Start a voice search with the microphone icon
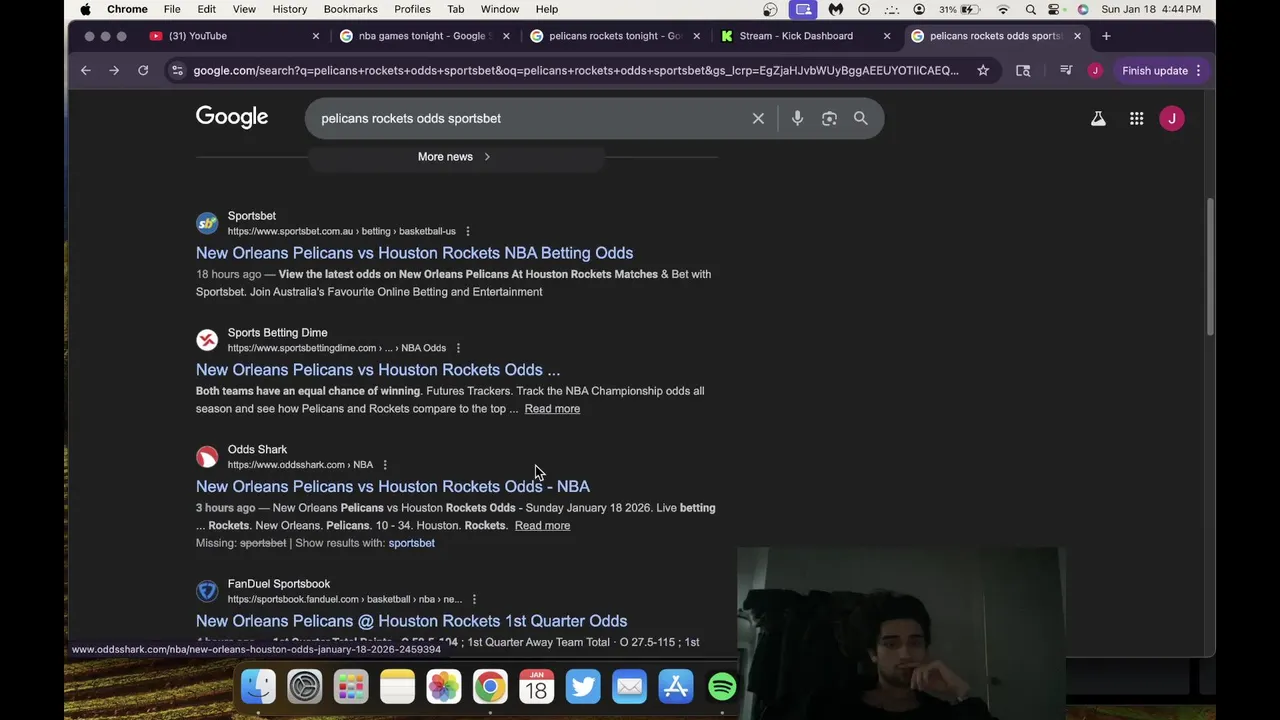 coord(797,118)
